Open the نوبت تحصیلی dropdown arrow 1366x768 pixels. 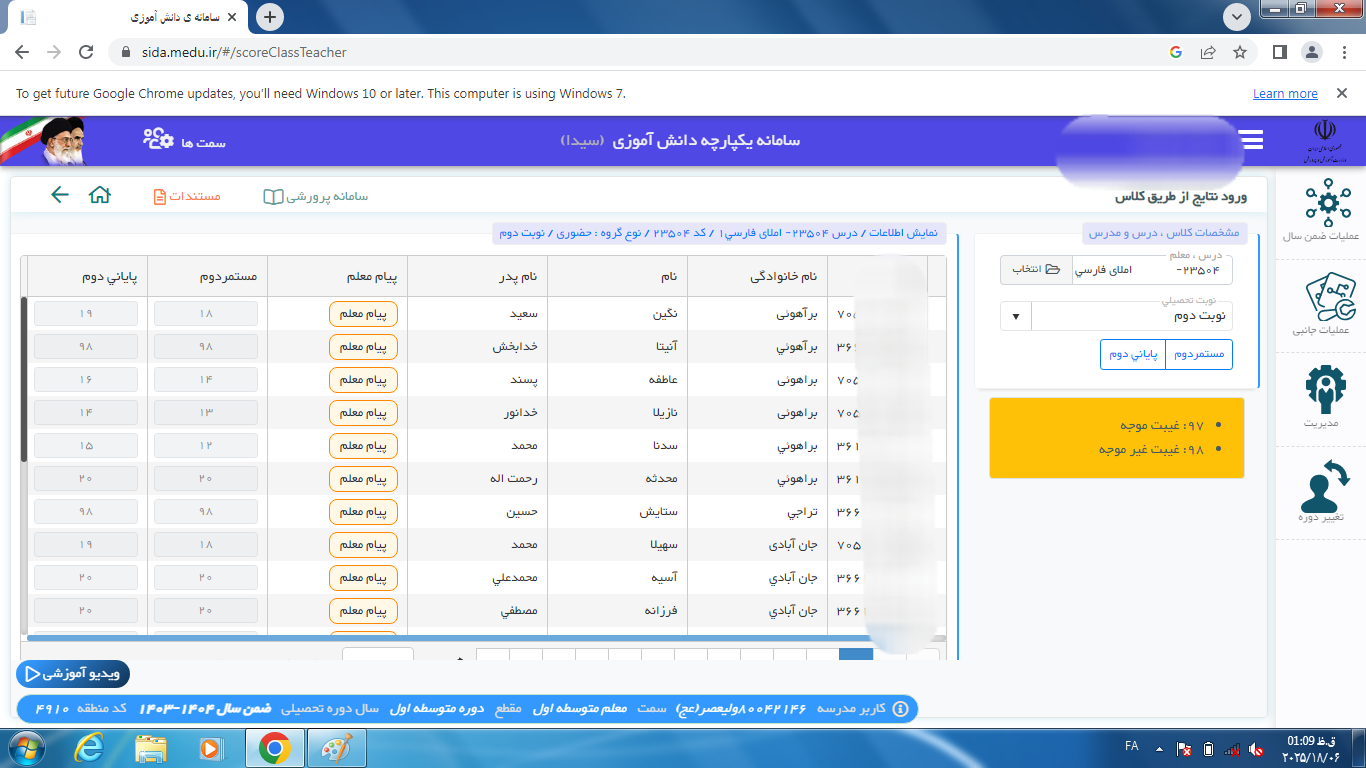point(1016,316)
